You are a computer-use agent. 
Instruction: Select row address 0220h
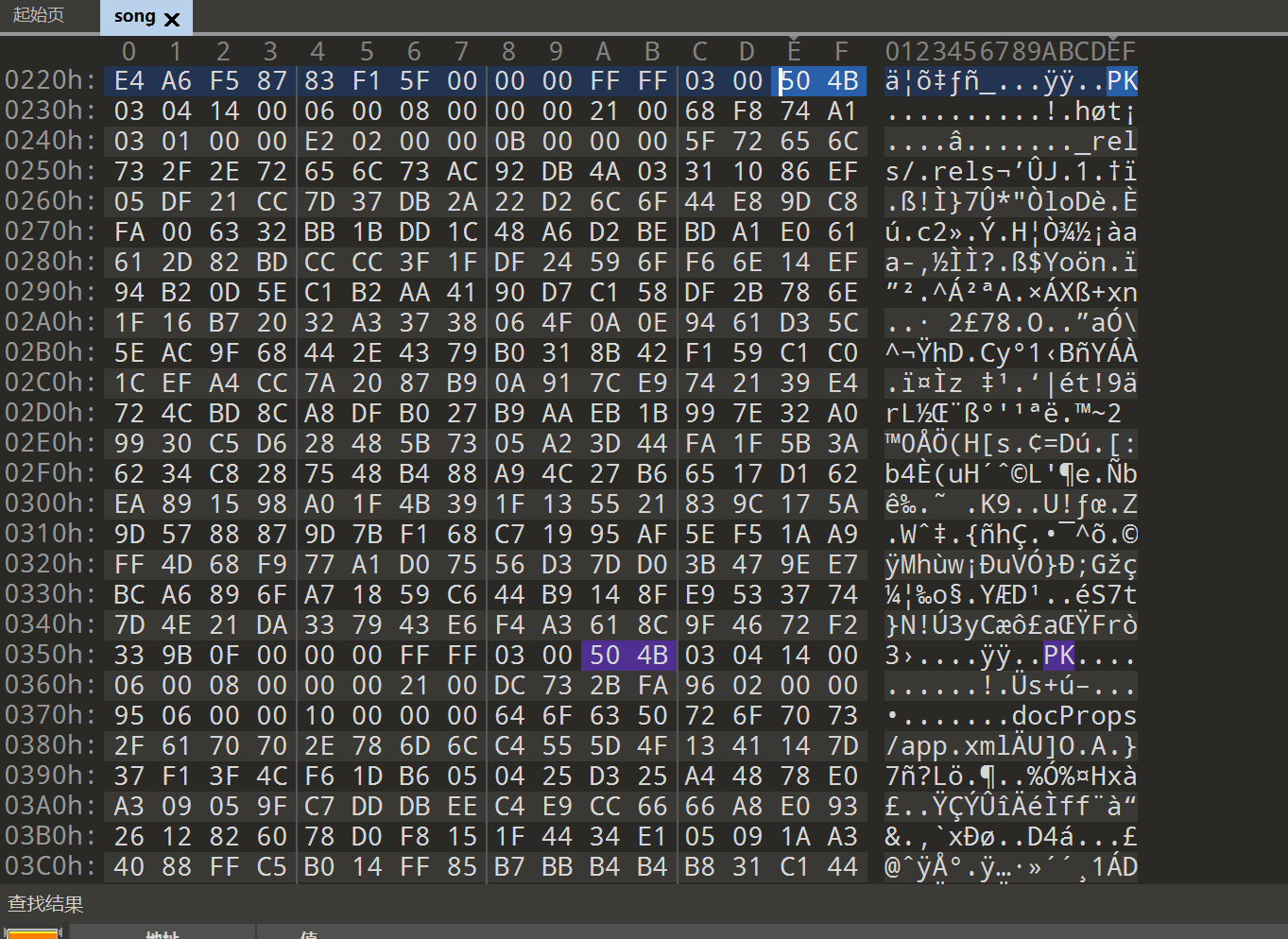50,81
